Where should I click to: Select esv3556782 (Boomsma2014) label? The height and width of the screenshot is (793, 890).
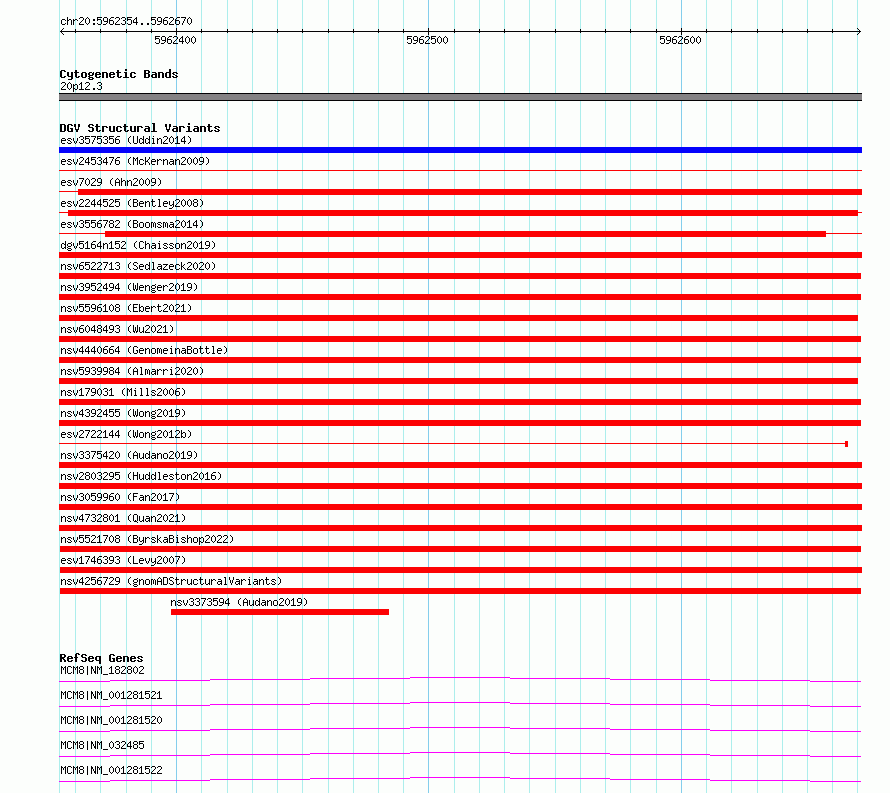132,224
